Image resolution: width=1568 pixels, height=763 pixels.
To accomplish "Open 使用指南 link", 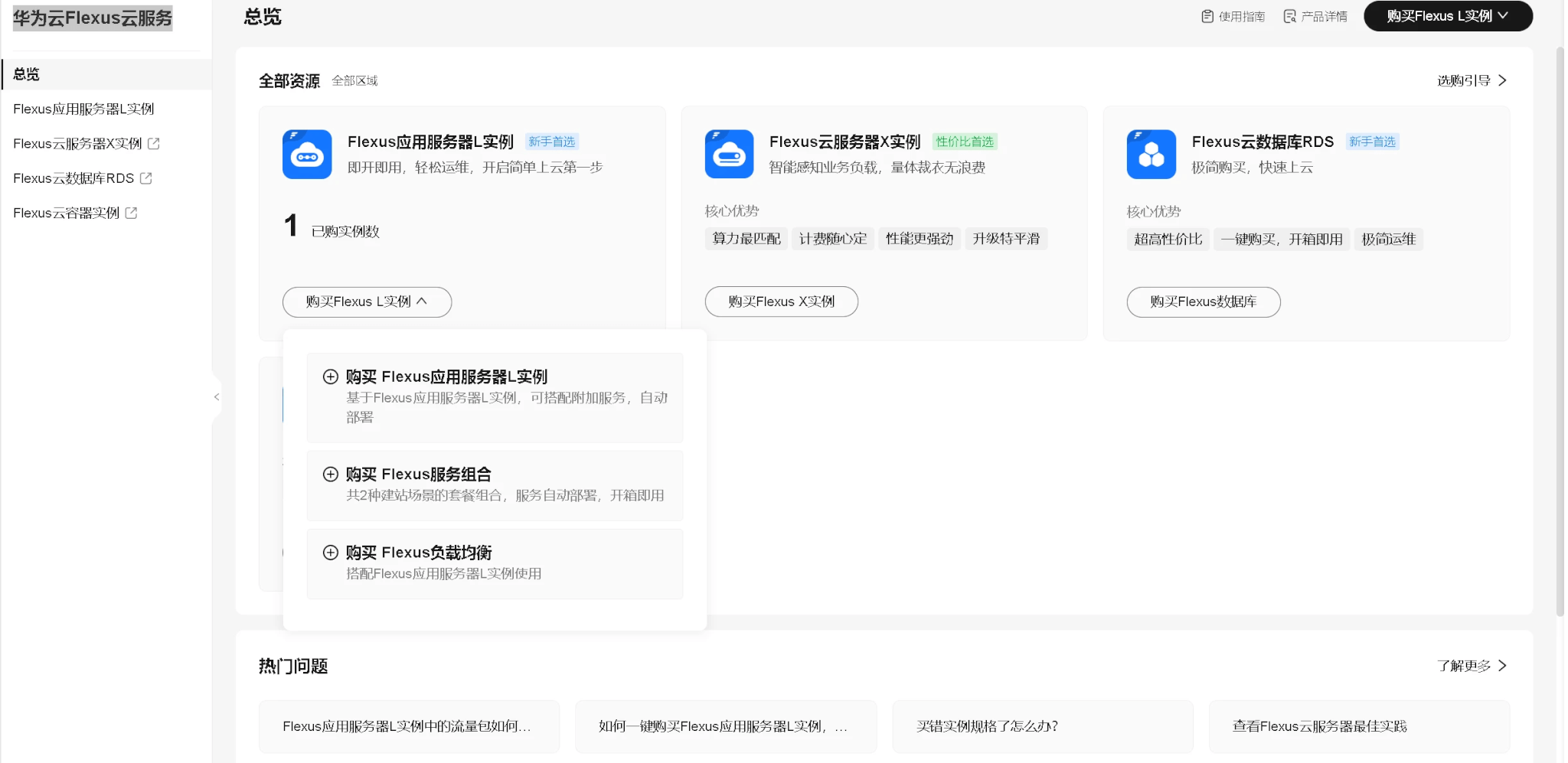I will pyautogui.click(x=1233, y=16).
